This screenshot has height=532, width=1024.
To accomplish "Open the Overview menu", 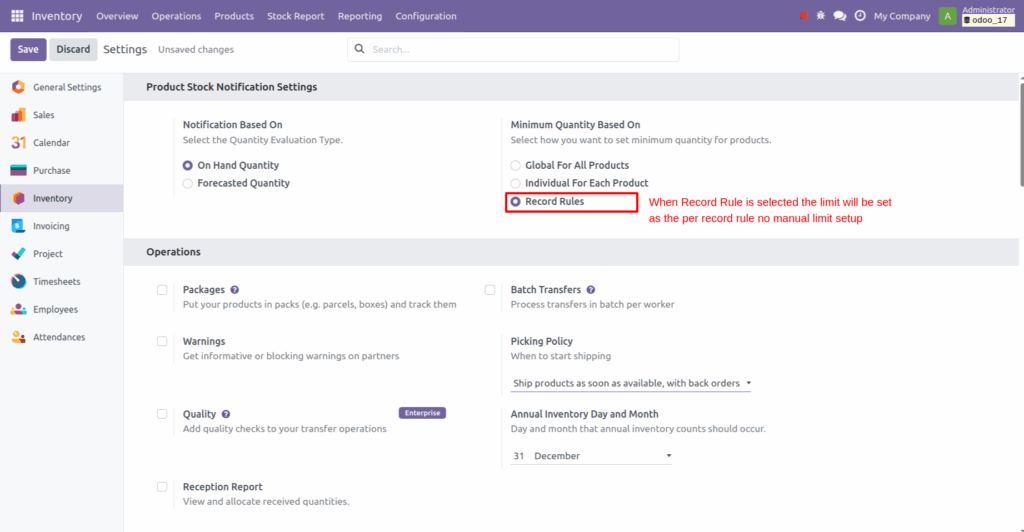I will coord(117,16).
